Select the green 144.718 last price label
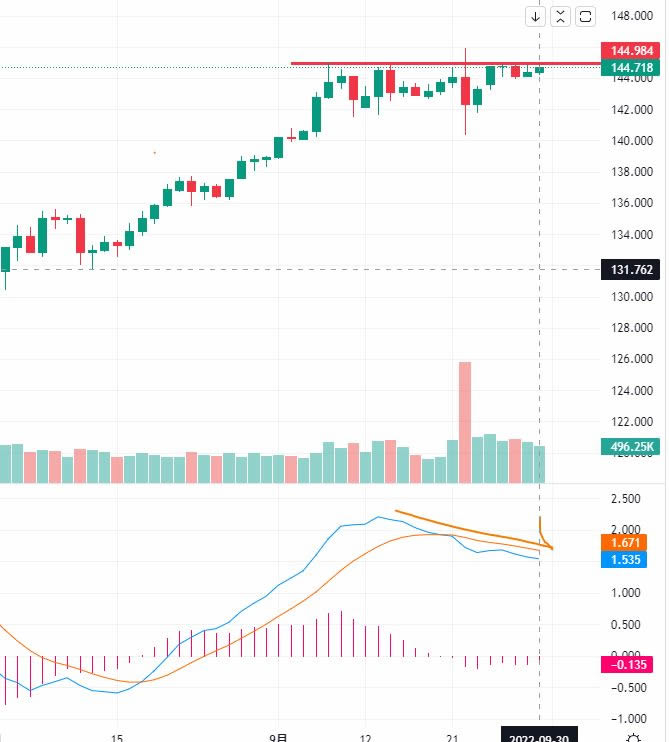This screenshot has width=669, height=742. 631,67
